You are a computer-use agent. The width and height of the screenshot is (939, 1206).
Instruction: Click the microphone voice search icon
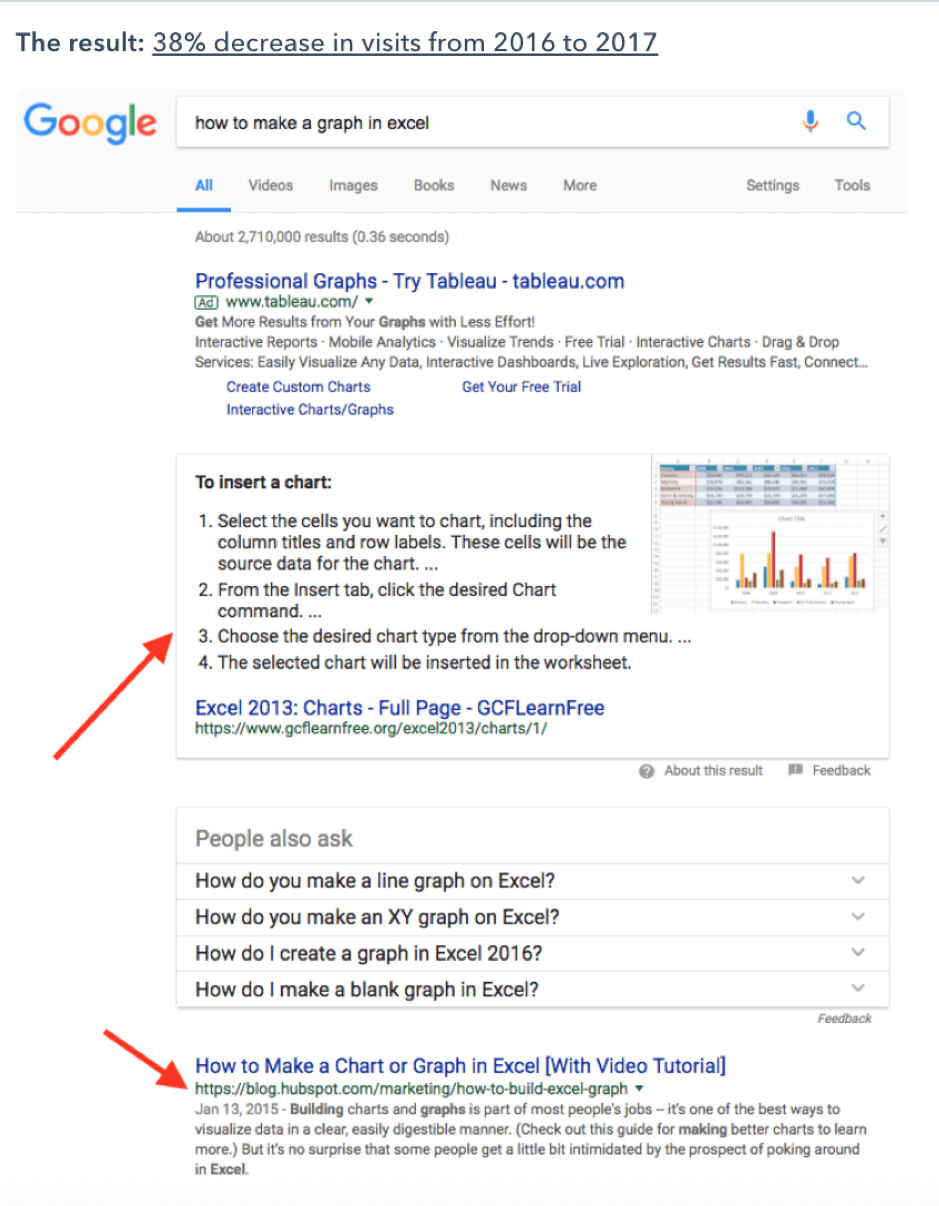pos(810,122)
